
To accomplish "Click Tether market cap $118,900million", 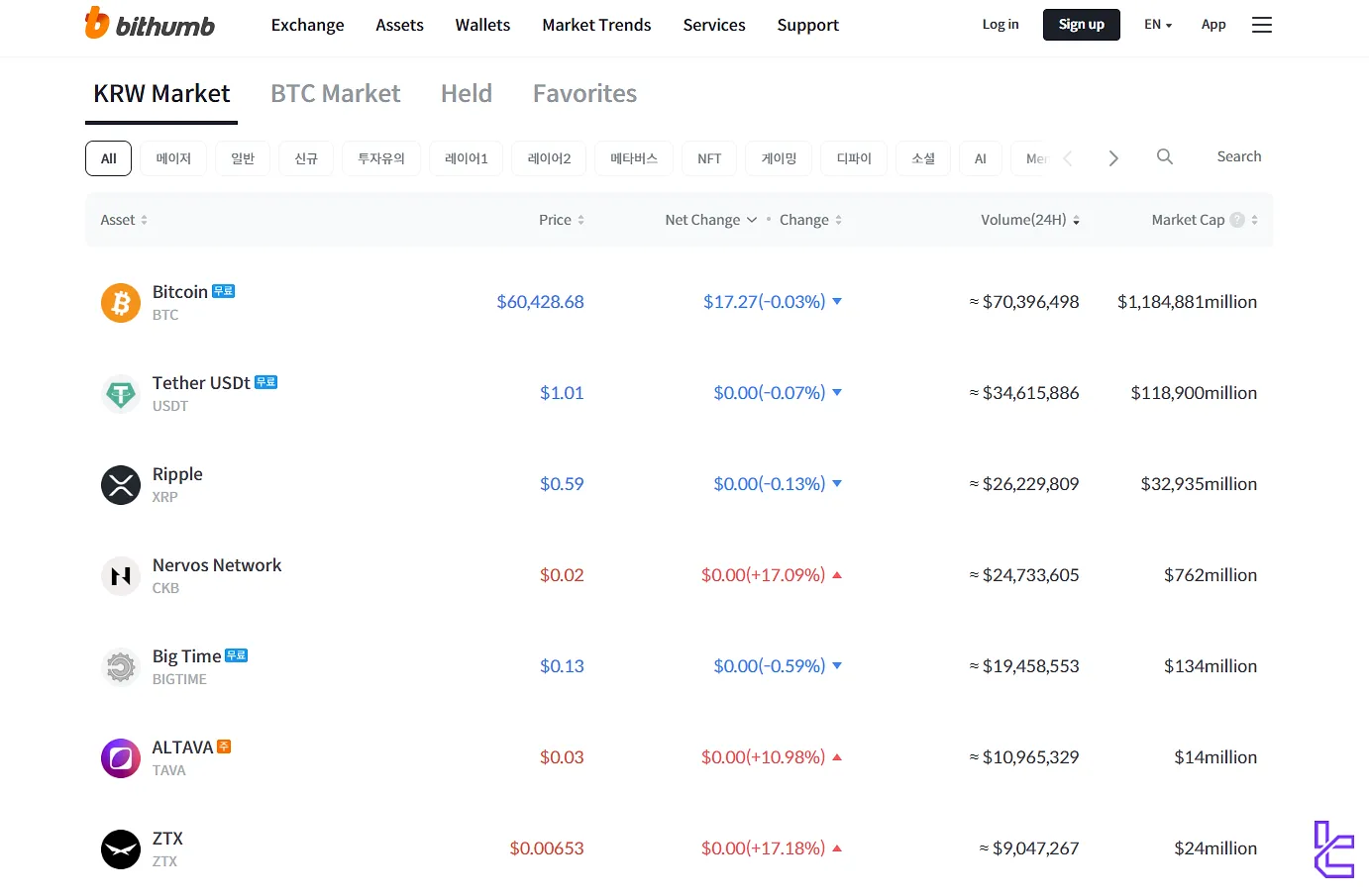I will coord(1194,393).
